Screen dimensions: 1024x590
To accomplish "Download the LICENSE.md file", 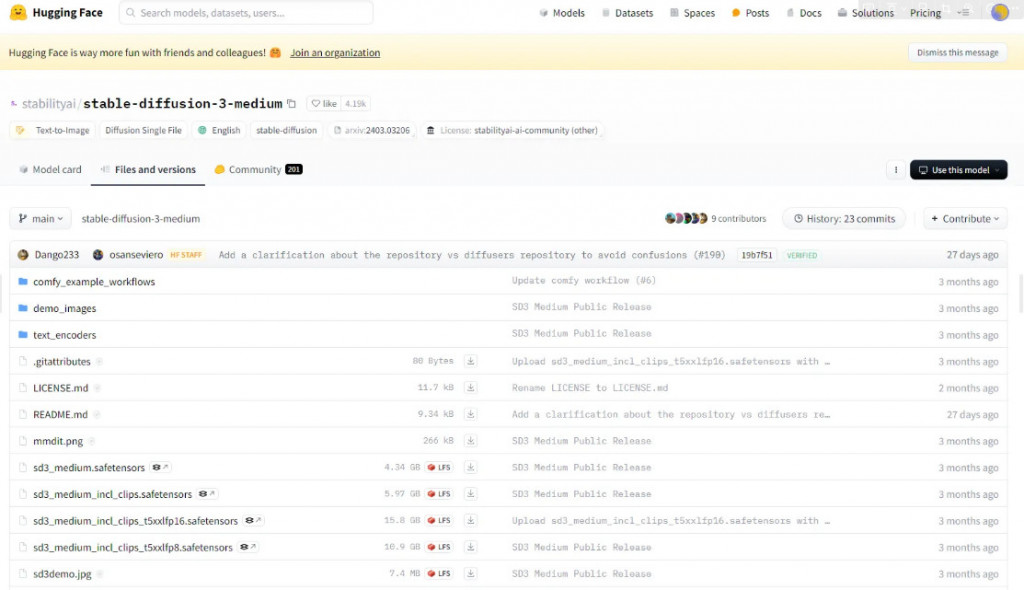I will coord(470,387).
